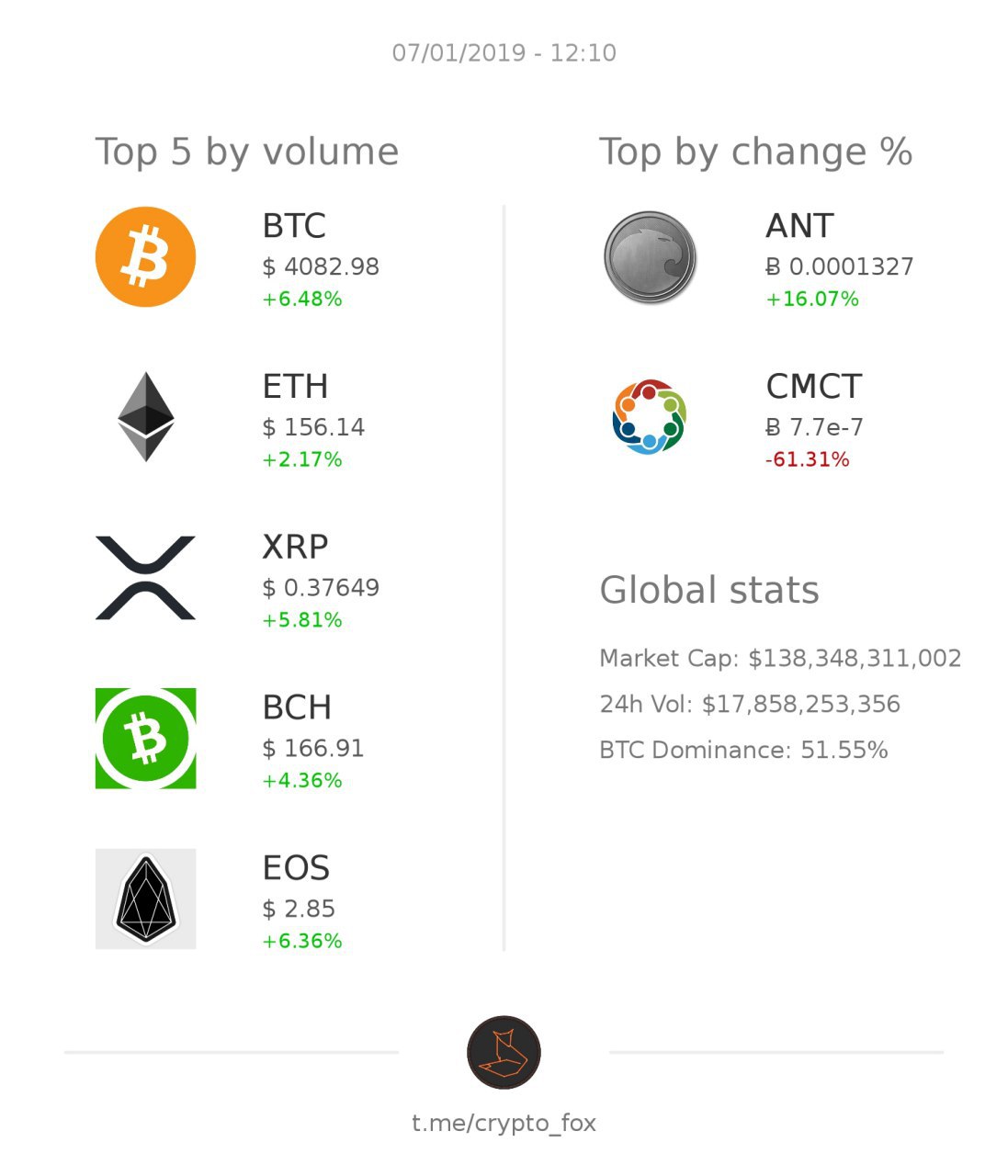Select the gray Aragon ANT coin icon

click(x=650, y=257)
